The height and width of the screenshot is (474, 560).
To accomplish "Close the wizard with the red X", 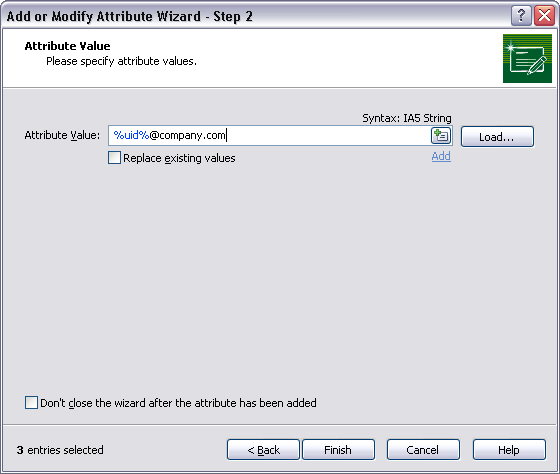I will pos(544,16).
